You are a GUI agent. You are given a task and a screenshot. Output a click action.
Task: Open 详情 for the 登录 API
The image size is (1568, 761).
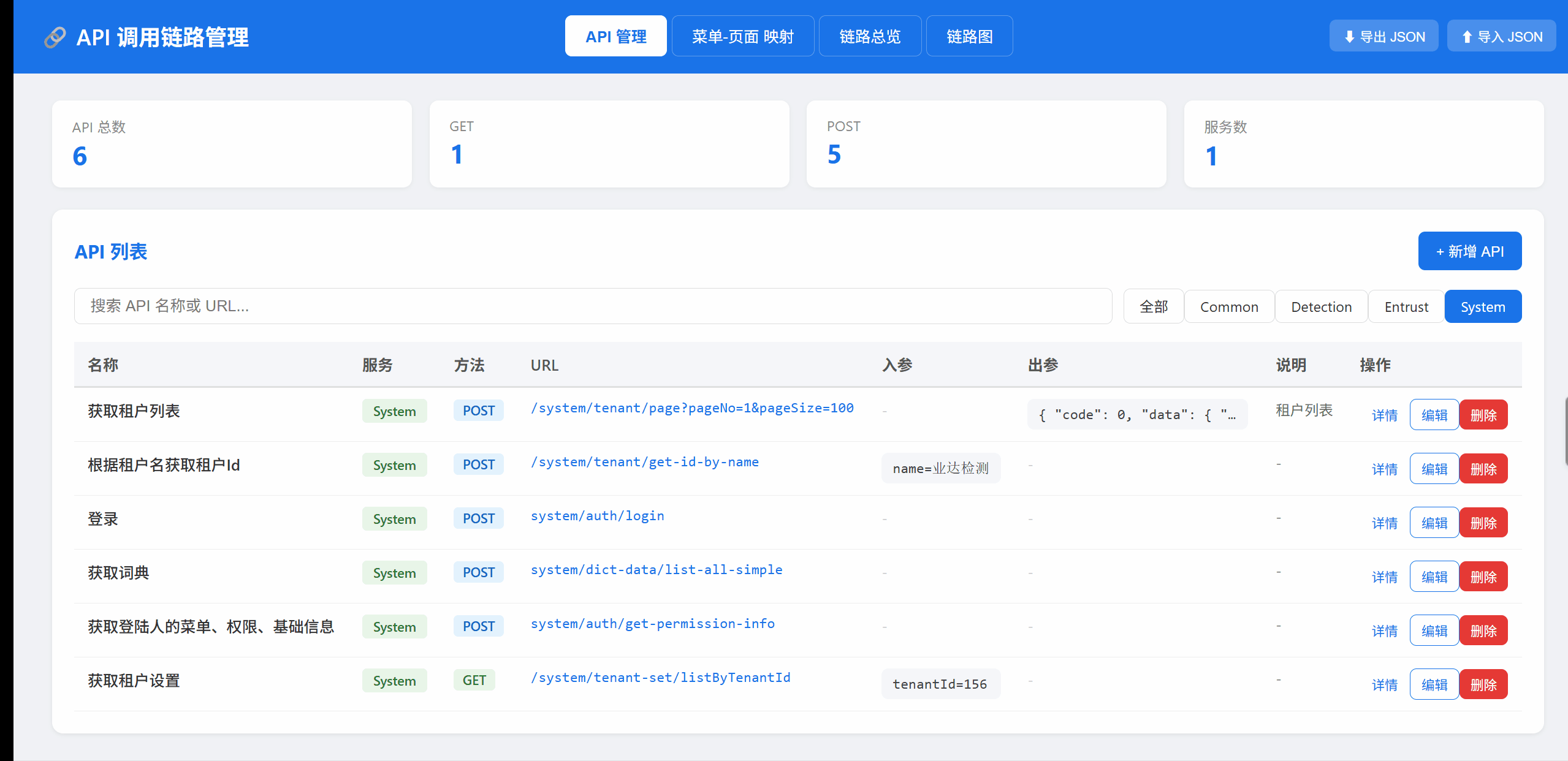pyautogui.click(x=1384, y=523)
